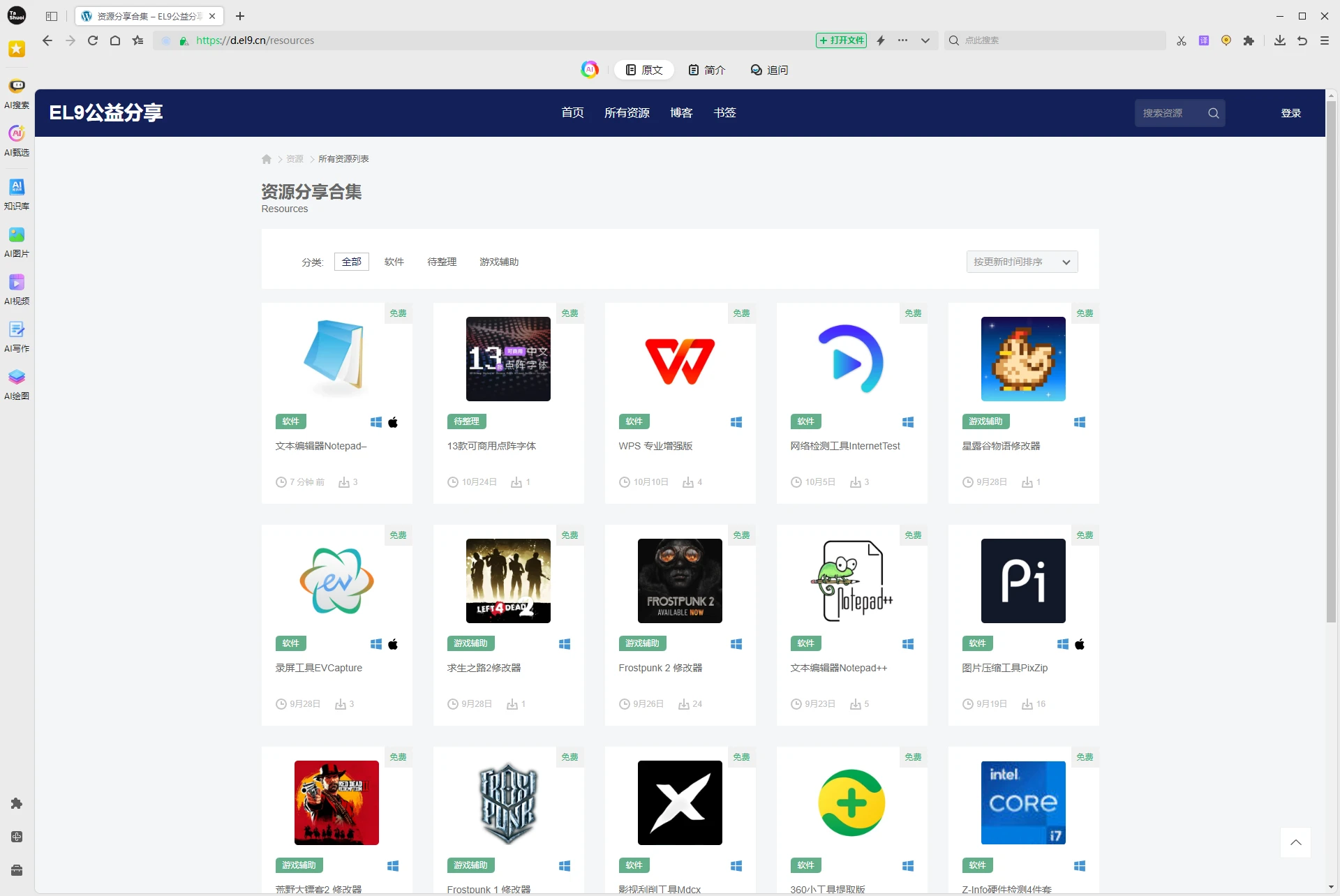Expand the 按更新时间排序 sort dropdown
This screenshot has height=896, width=1340.
[x=1022, y=262]
